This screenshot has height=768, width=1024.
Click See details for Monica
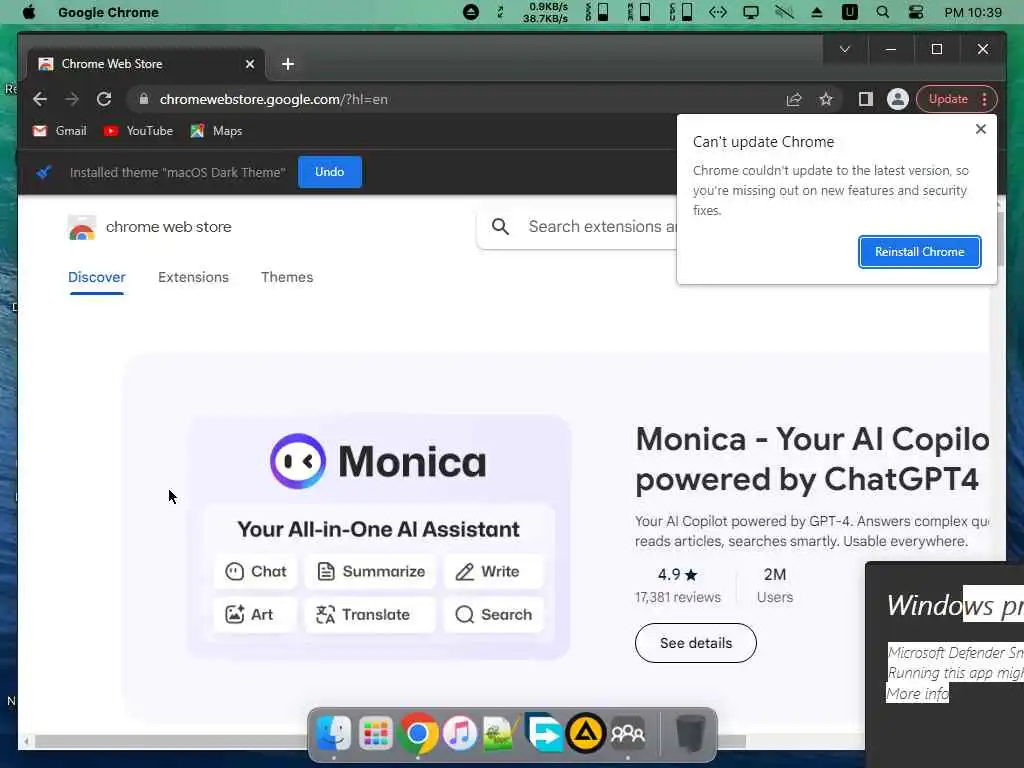pos(696,643)
